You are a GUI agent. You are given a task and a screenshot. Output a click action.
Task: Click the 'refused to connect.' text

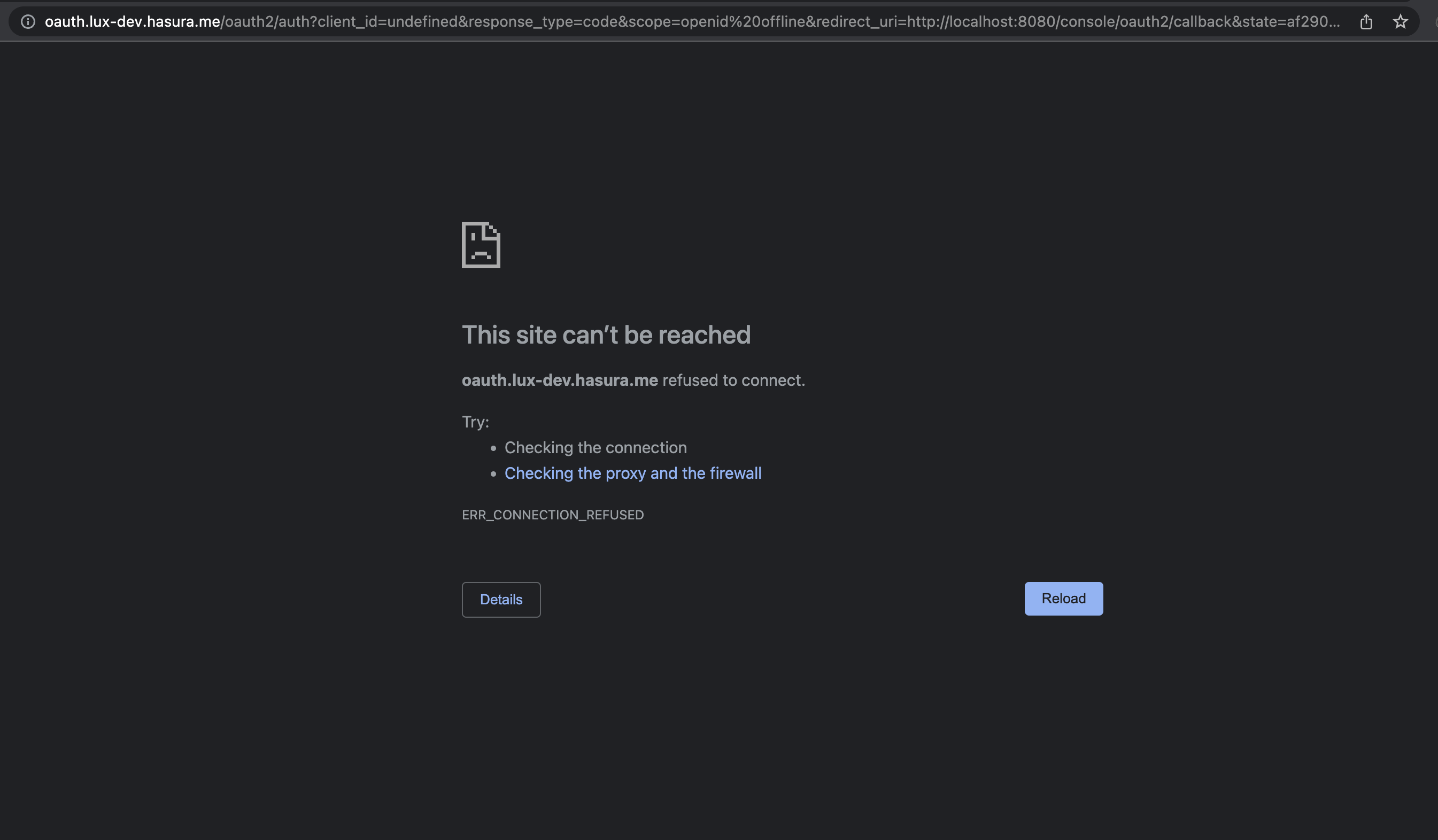point(733,380)
